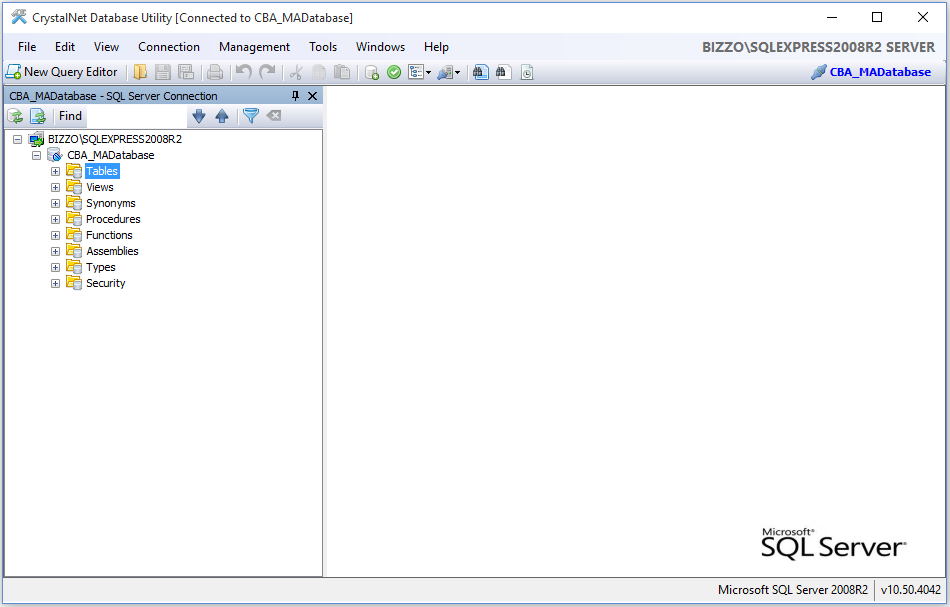Select the Functions tree item
Screen dimensions: 950x607
point(109,235)
